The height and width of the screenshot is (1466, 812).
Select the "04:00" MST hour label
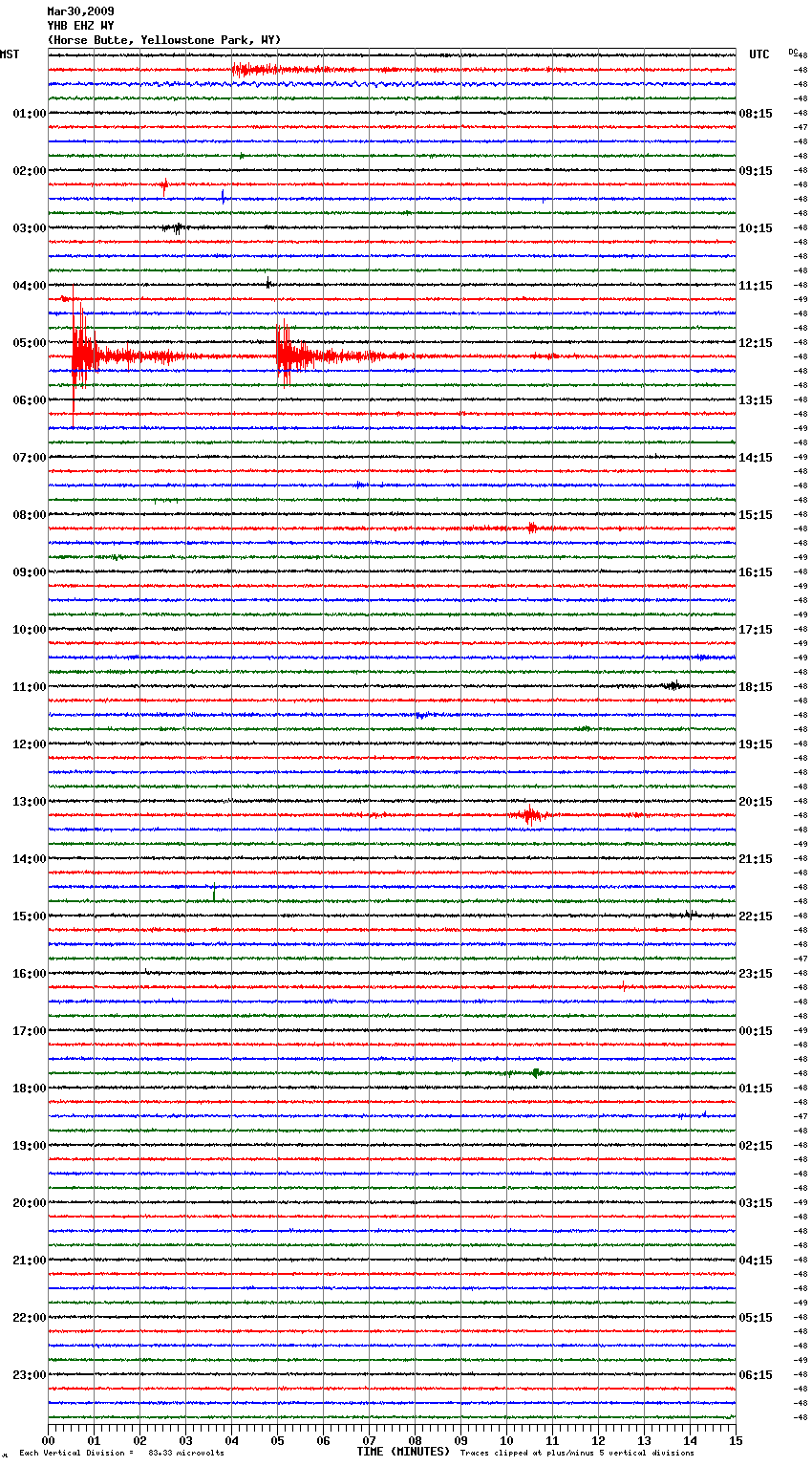pos(30,286)
